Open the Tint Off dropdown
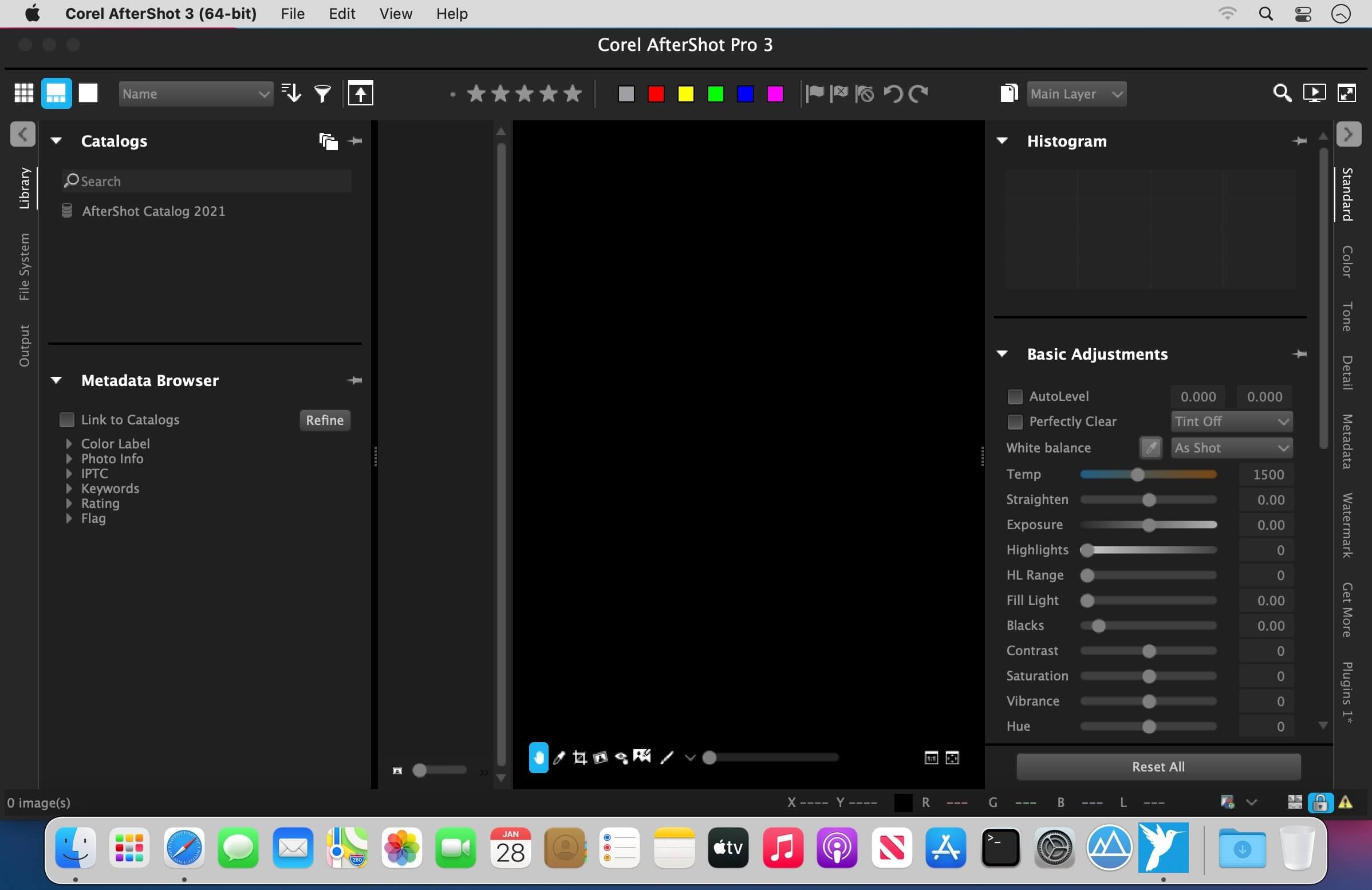Screen dimensions: 1372x890 pos(1231,422)
